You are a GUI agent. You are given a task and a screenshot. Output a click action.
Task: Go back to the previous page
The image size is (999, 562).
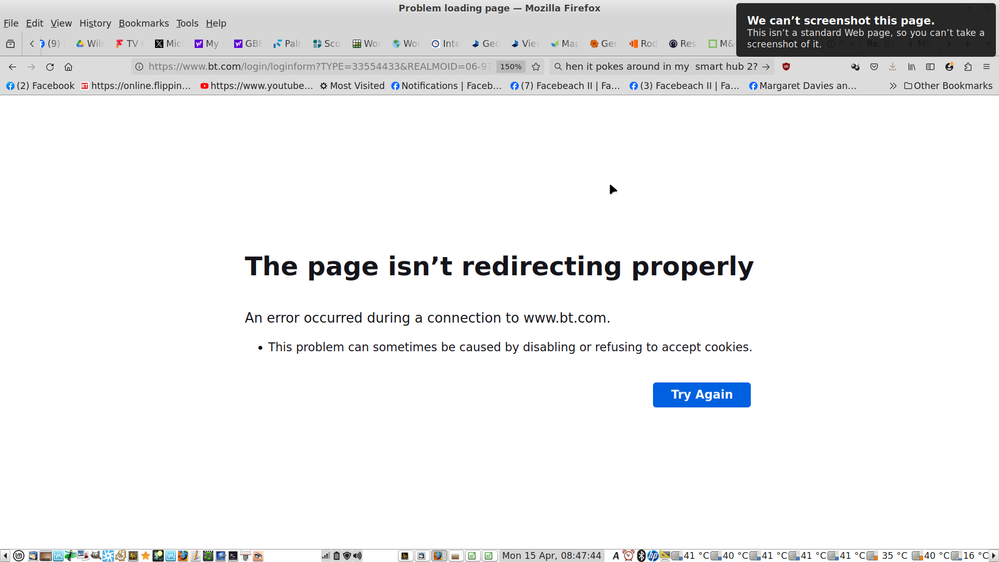click(12, 66)
